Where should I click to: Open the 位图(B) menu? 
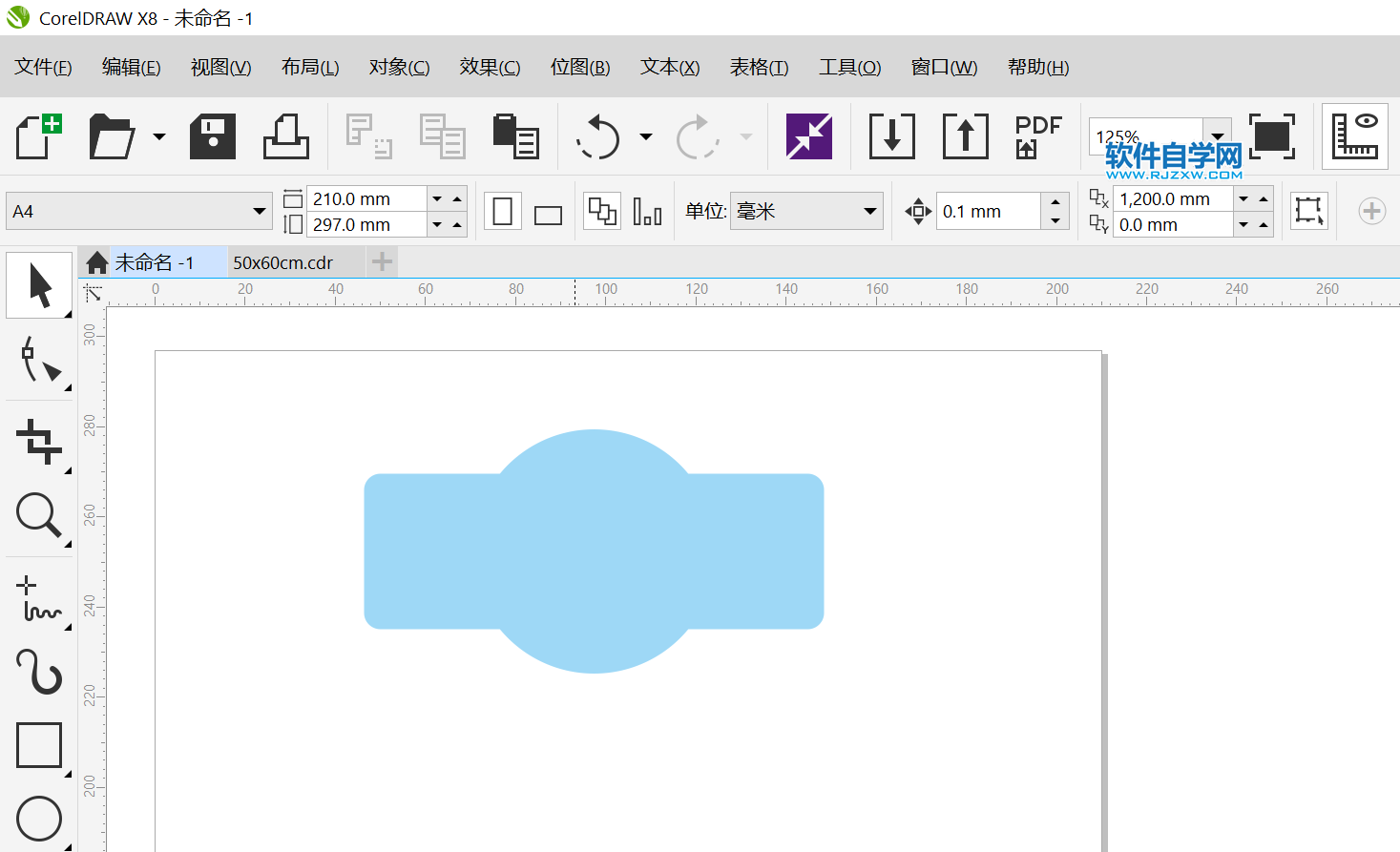(x=580, y=67)
